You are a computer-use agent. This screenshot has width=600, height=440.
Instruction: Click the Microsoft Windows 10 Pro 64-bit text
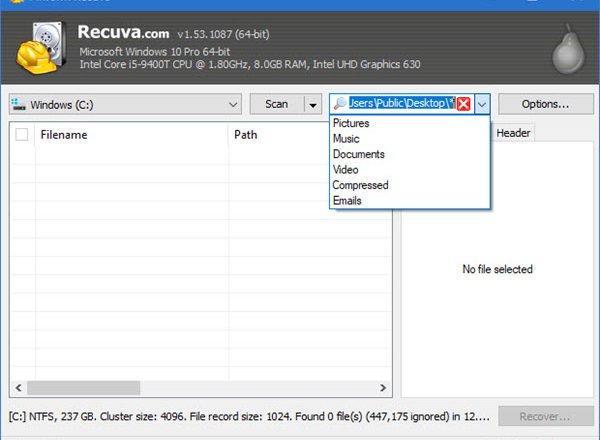[x=155, y=52]
